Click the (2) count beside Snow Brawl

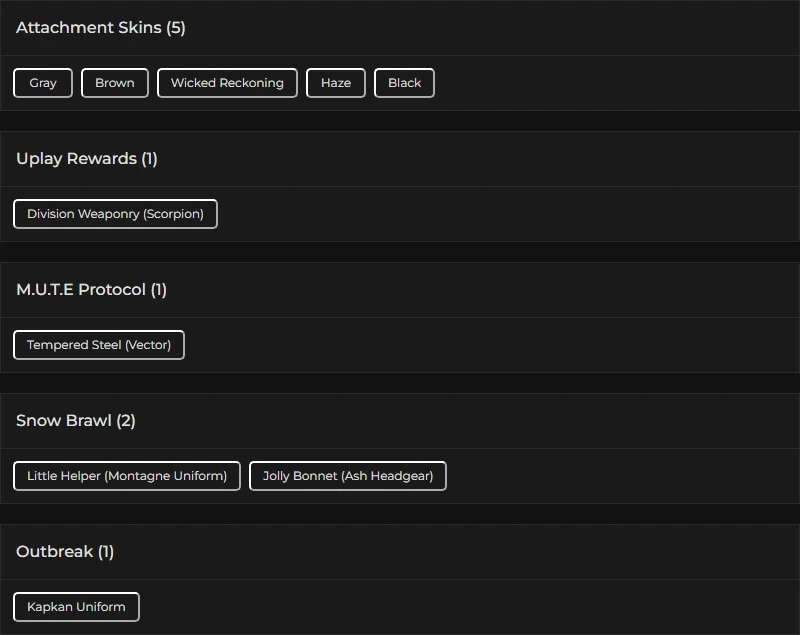126,421
